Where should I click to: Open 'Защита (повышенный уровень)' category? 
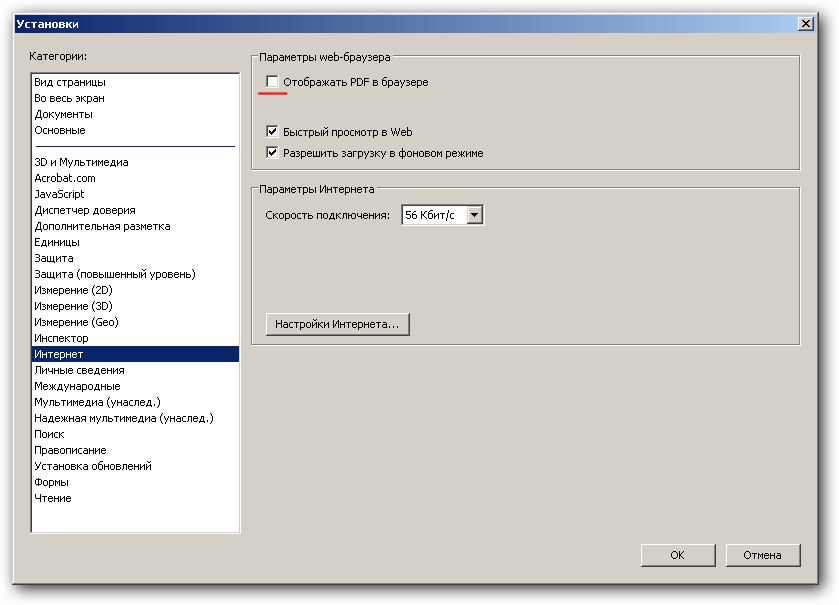point(115,274)
